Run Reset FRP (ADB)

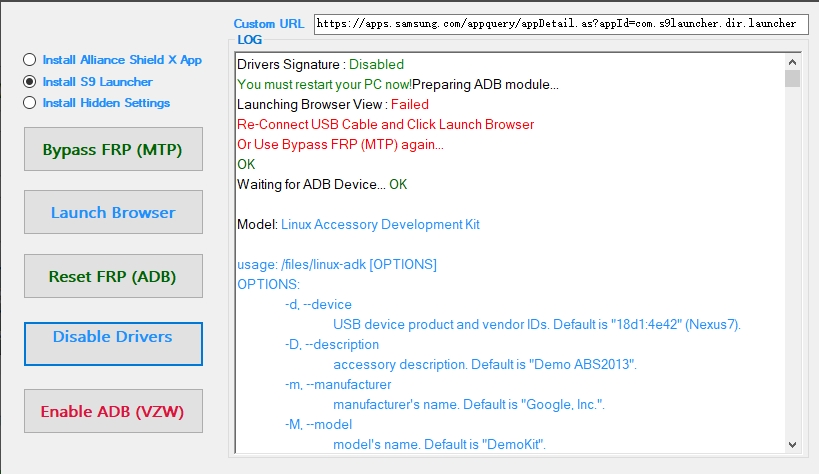point(113,276)
